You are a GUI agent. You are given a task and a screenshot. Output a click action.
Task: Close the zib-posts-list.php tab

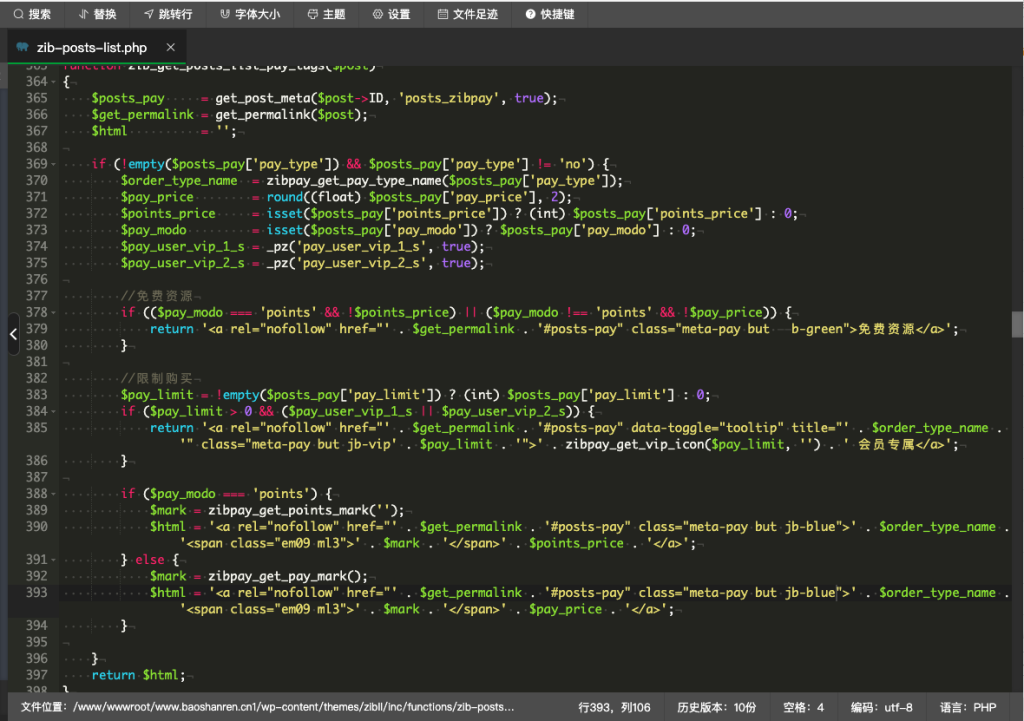(170, 47)
